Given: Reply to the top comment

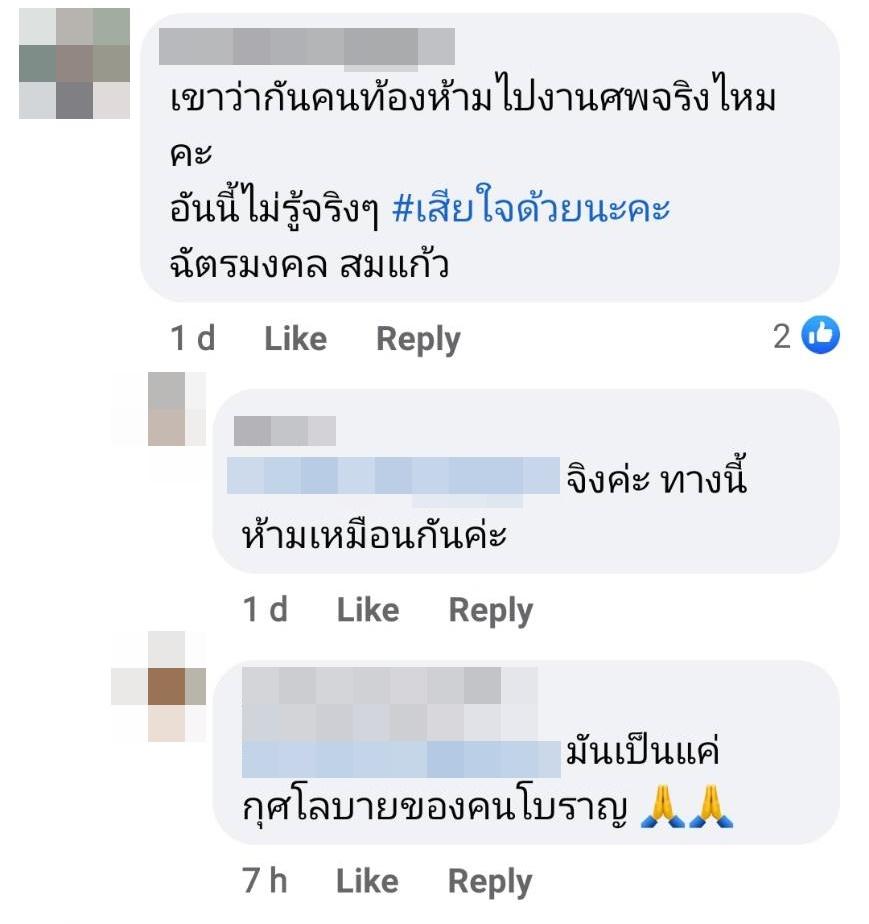Looking at the screenshot, I should pos(418,340).
